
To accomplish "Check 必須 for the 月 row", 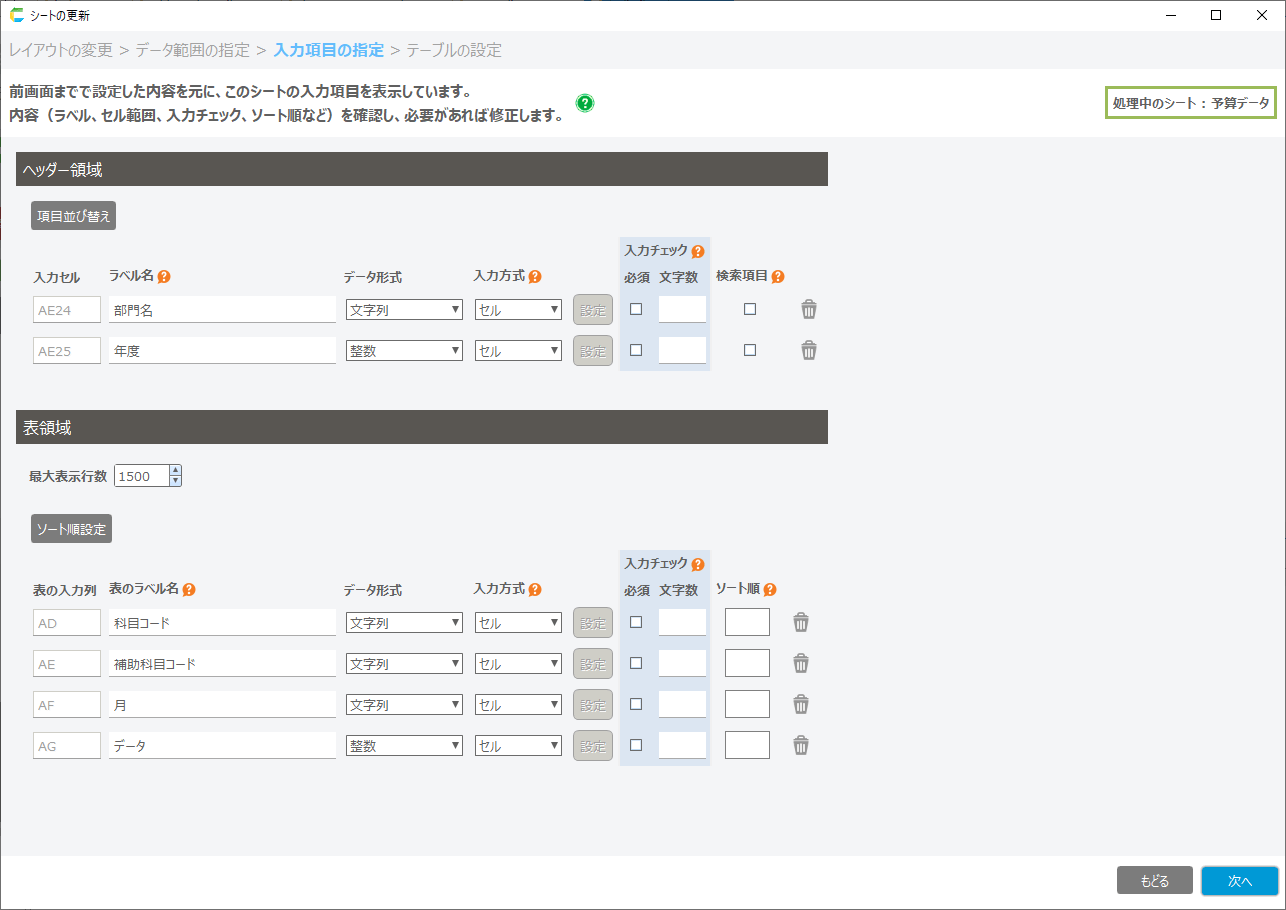I will click(636, 704).
